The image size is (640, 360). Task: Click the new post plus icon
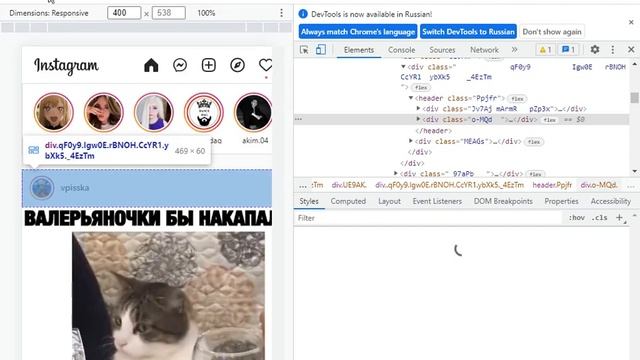click(x=209, y=65)
